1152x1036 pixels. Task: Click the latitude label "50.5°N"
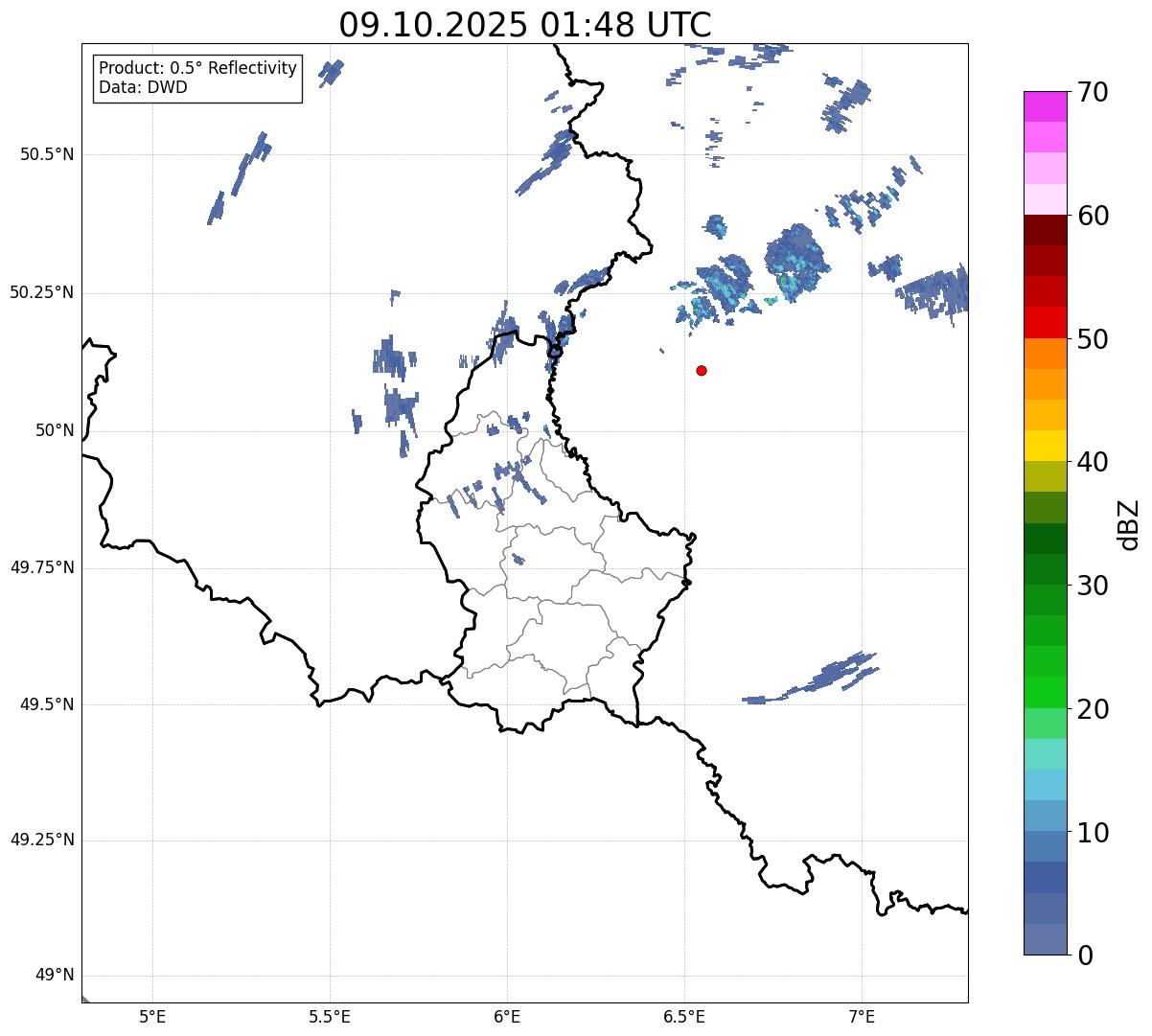[47, 154]
